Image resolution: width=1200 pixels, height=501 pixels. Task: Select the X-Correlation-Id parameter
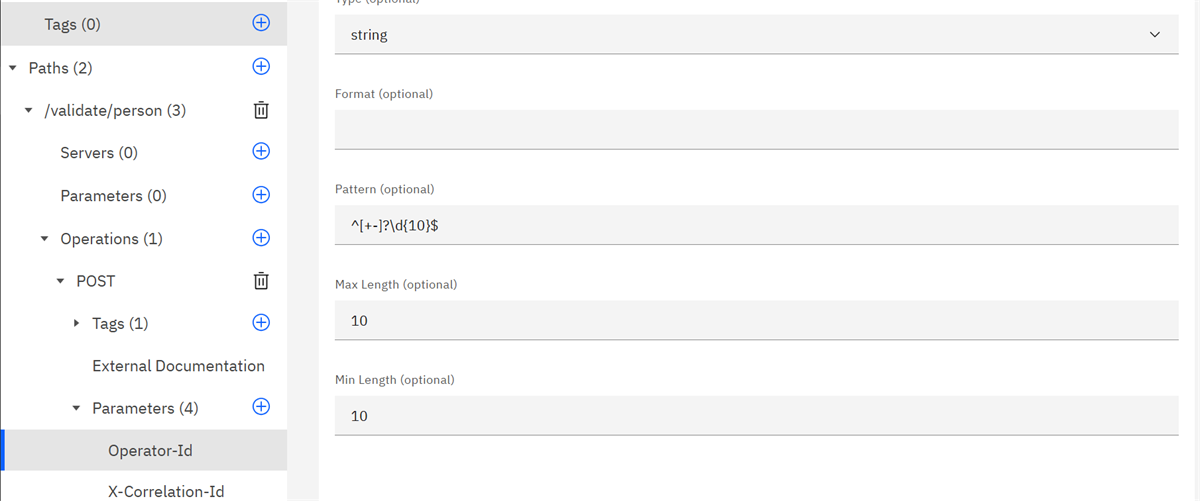pyautogui.click(x=165, y=491)
